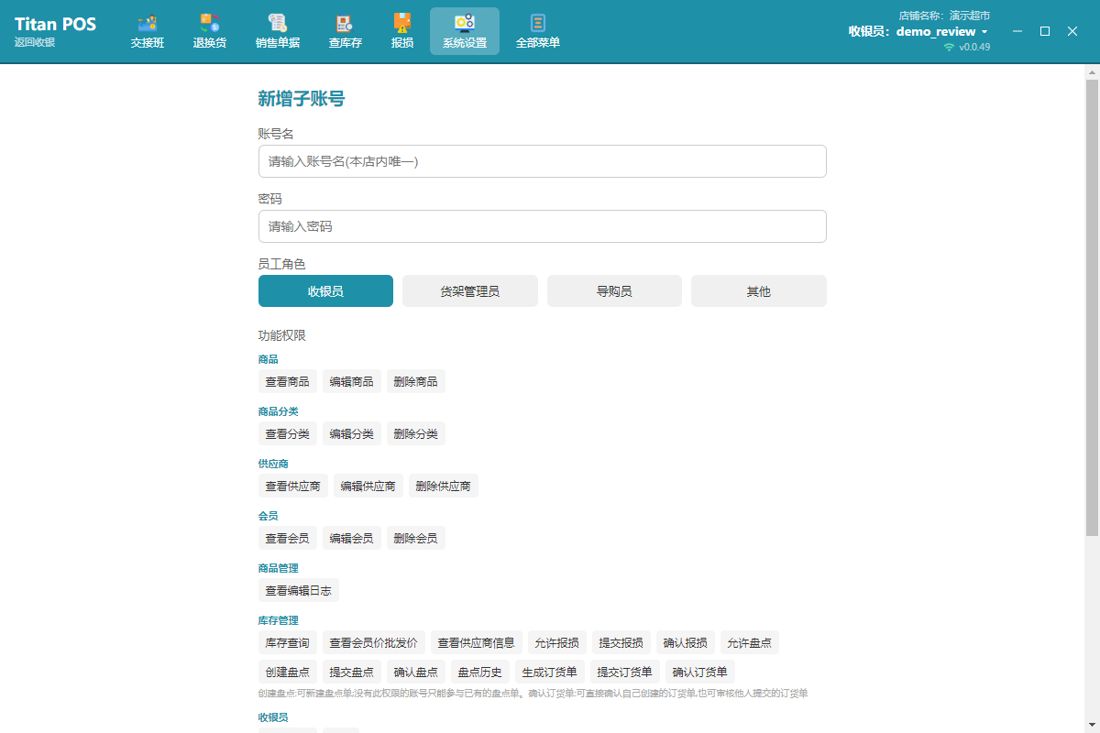The width and height of the screenshot is (1100, 733).
Task: Toggle the 创建盘点 permission
Action: pyautogui.click(x=287, y=672)
